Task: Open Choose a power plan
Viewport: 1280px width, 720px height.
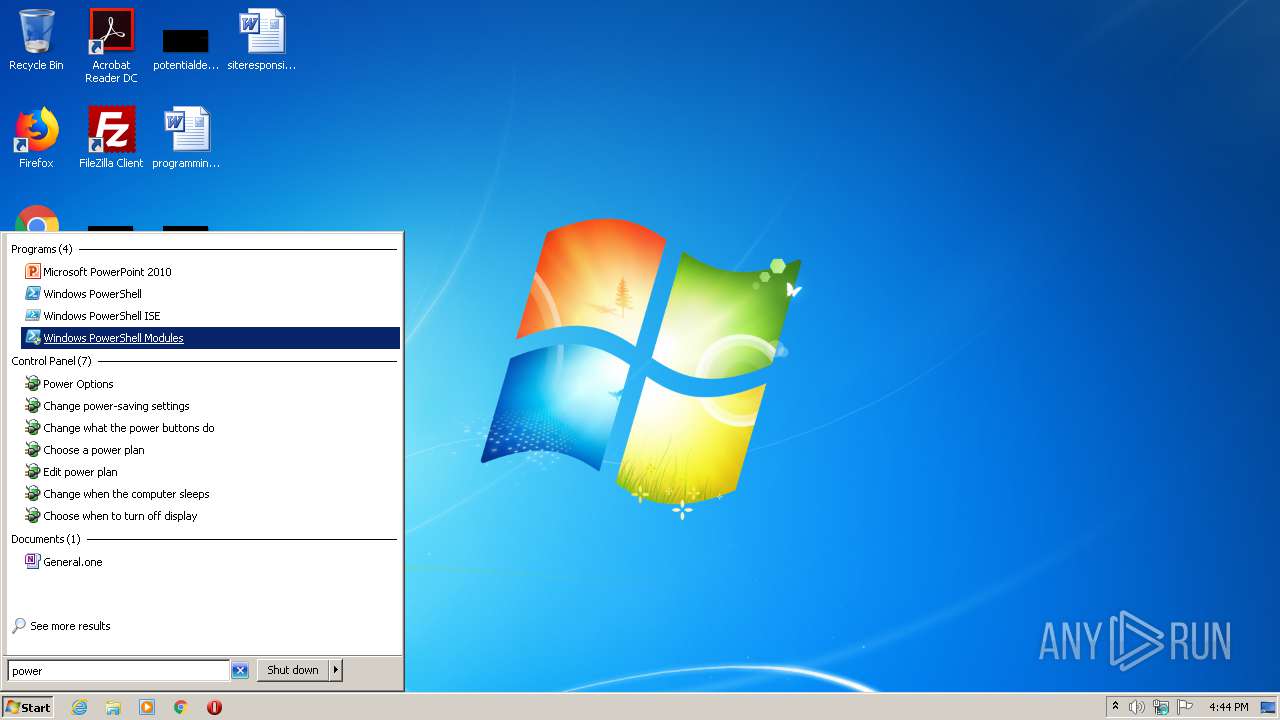Action: click(x=210, y=450)
